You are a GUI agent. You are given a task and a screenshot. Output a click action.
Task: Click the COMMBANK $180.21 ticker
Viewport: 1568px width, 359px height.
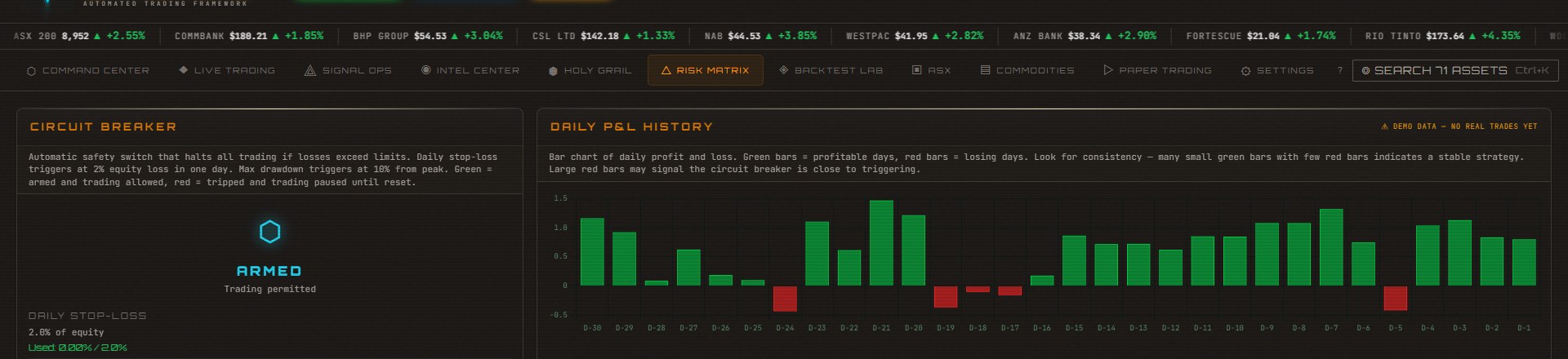coord(249,36)
